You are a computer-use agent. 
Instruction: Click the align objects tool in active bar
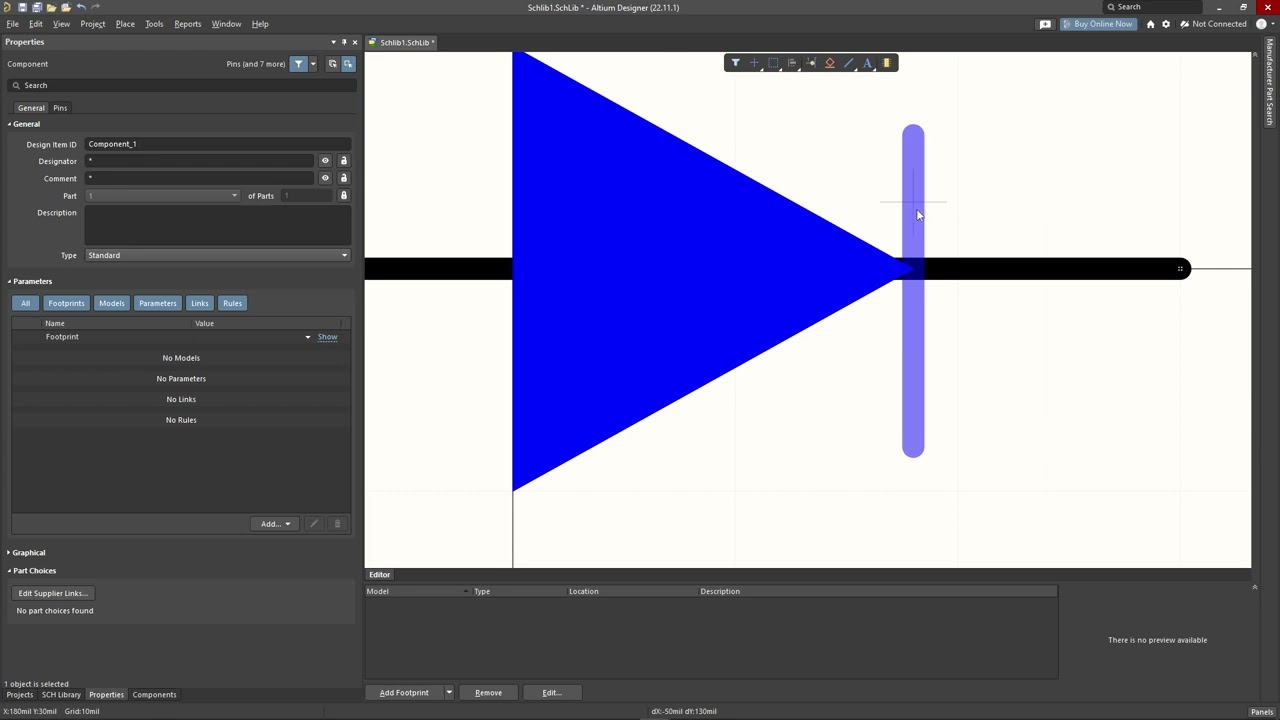point(792,63)
